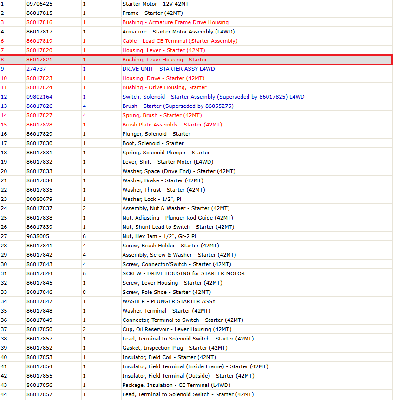393x400 pixels.
Task: Click item number 42 in first column
Action: tap(4, 376)
